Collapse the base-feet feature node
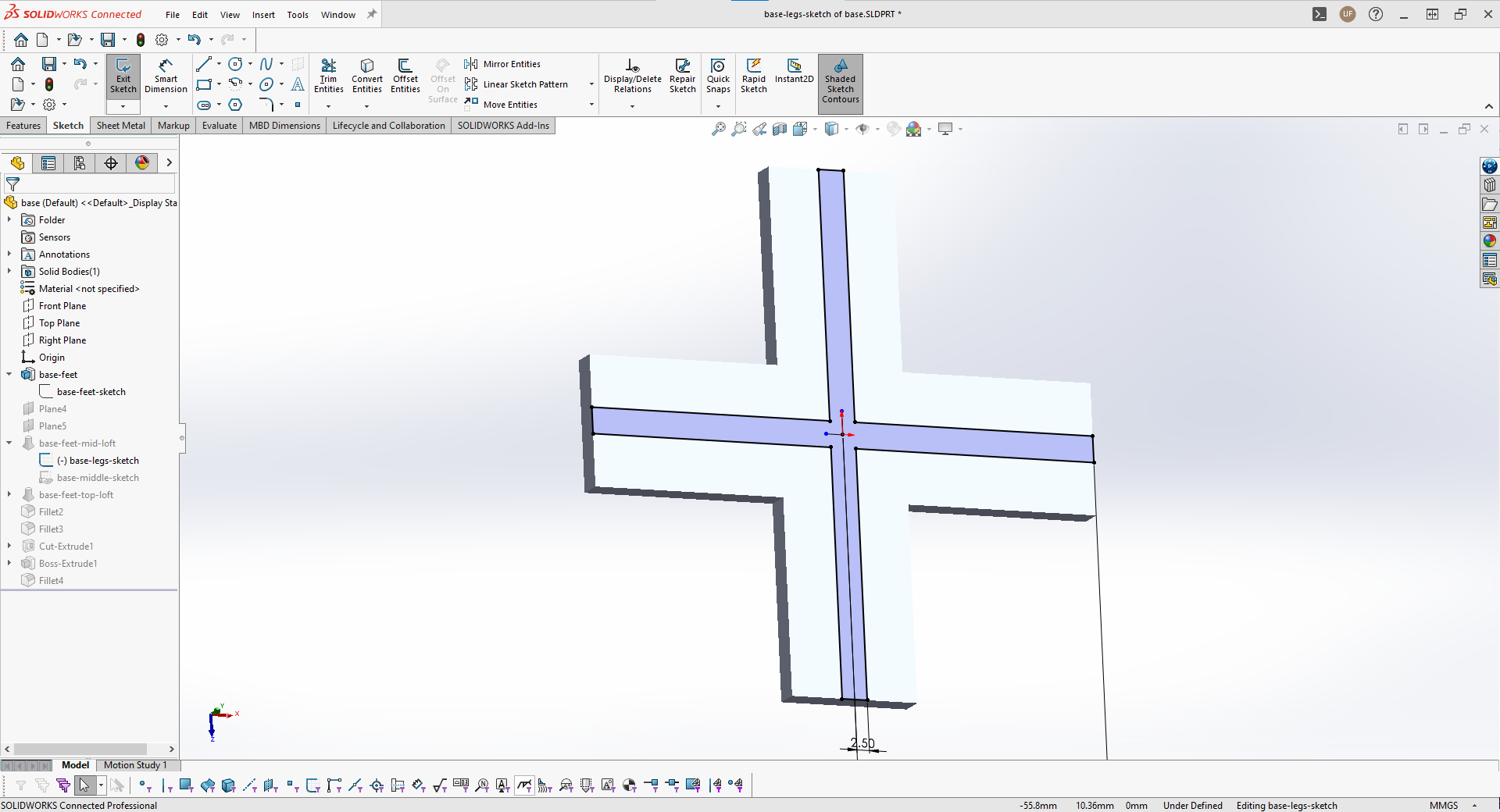1500x812 pixels. (9, 375)
